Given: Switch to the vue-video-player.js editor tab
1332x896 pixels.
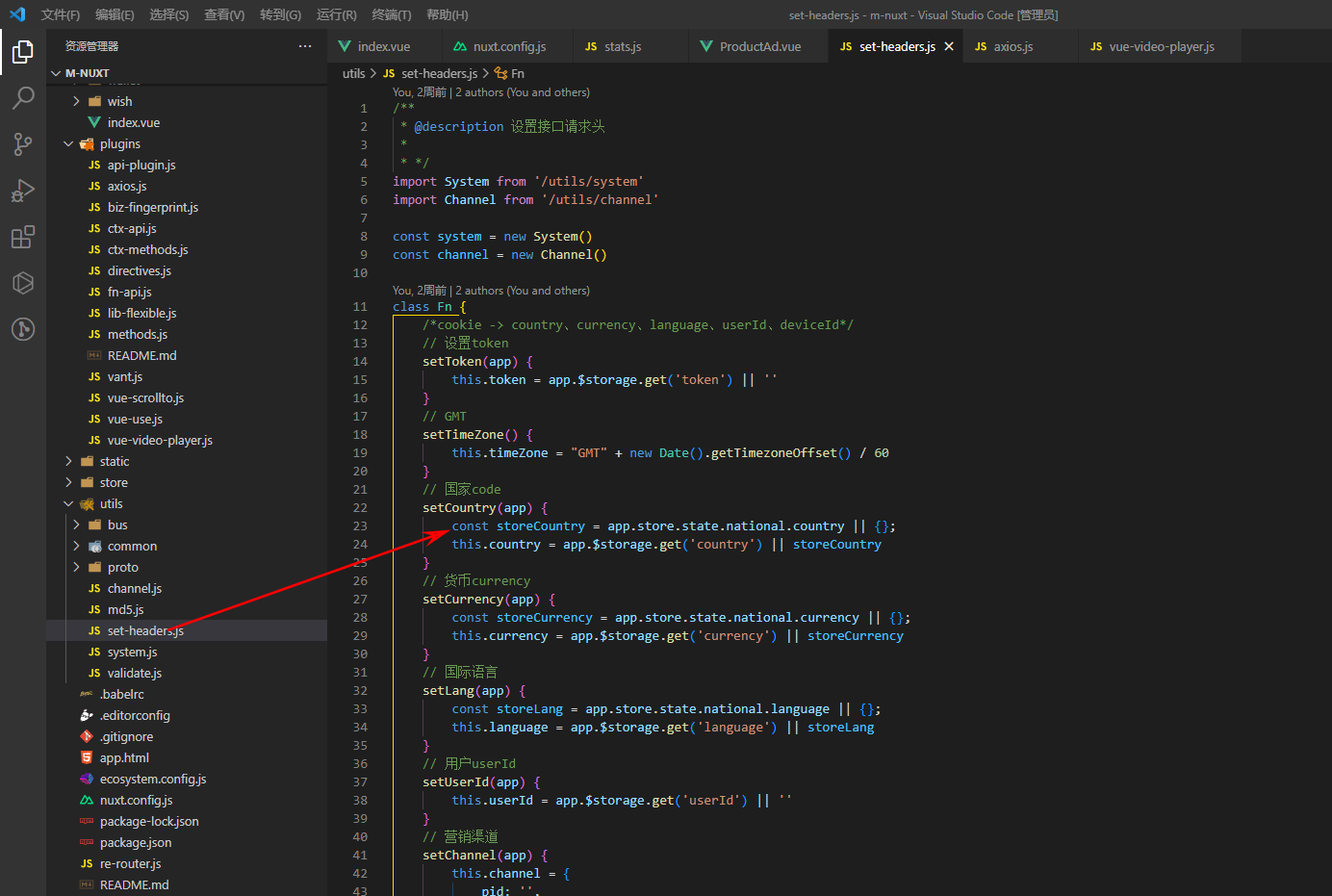Looking at the screenshot, I should coord(1161,46).
